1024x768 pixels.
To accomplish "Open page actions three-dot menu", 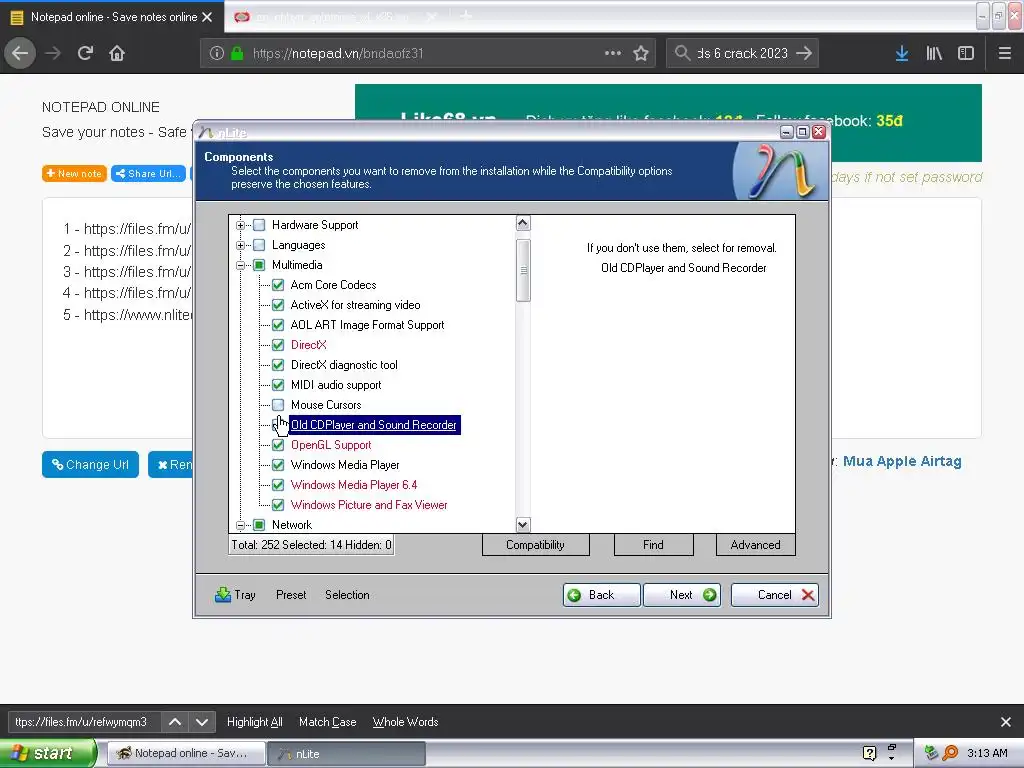I will point(613,53).
